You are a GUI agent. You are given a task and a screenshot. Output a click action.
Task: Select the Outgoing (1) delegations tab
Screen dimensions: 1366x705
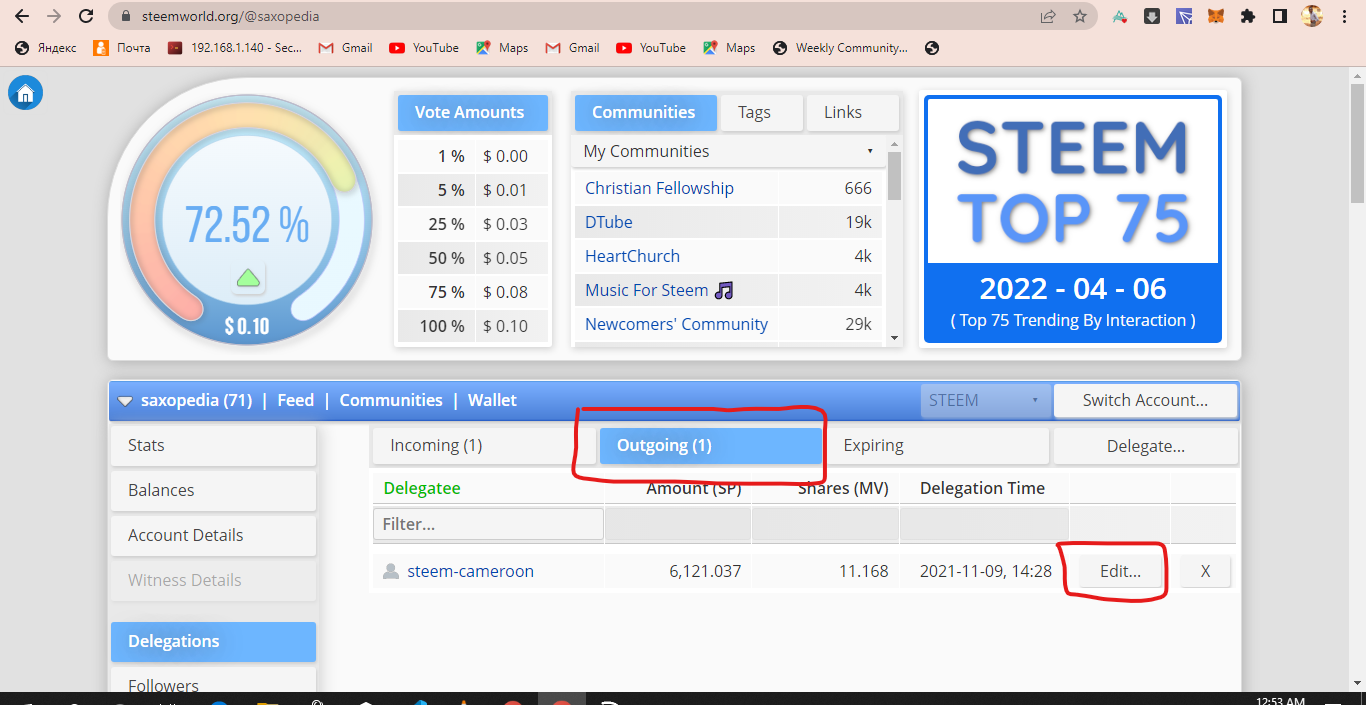[711, 446]
